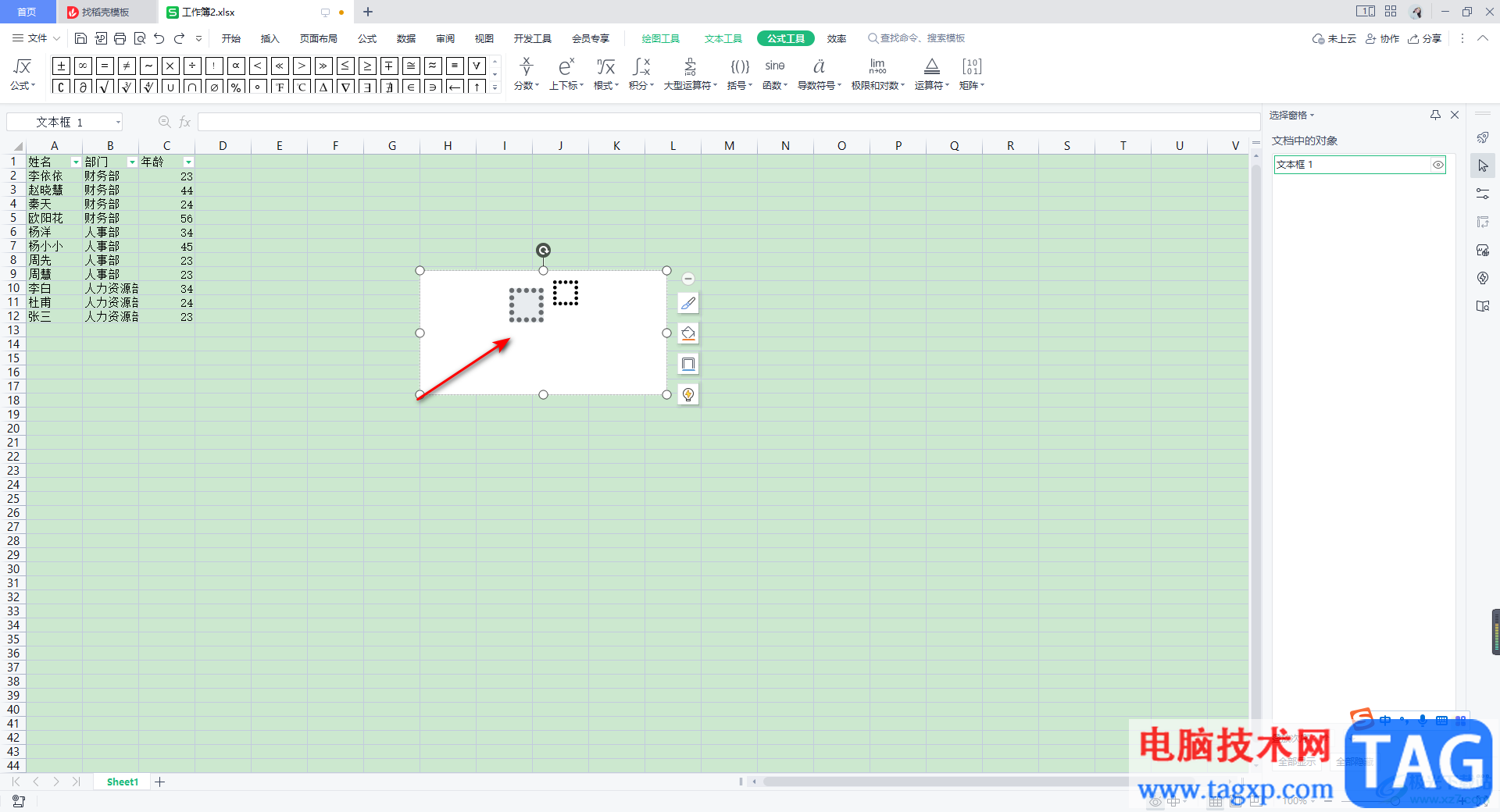Screen dimensions: 1500x812
Task: Insert the approximately-equal symbol
Action: pos(433,66)
